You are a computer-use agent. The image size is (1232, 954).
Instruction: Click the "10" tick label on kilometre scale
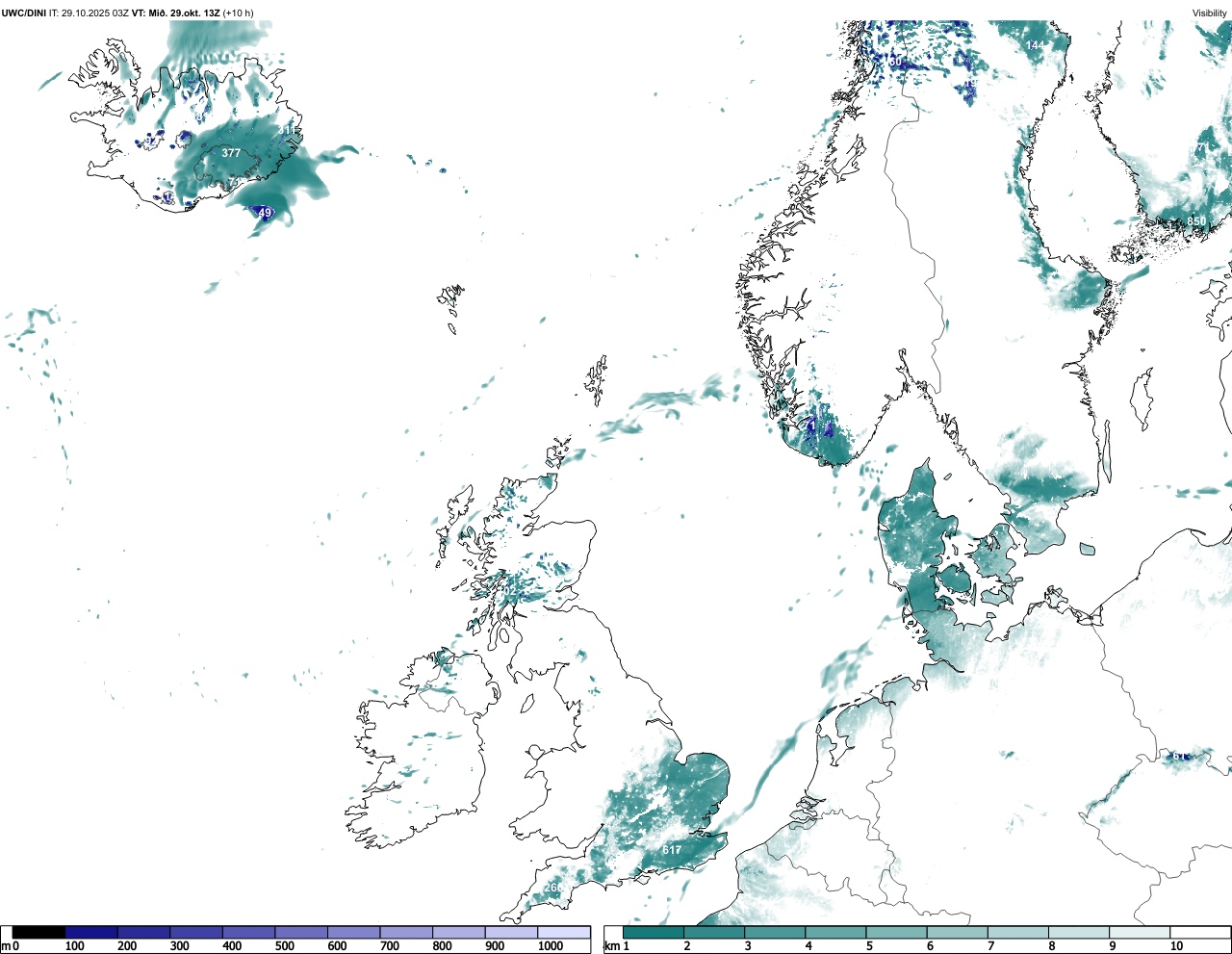pyautogui.click(x=1176, y=946)
